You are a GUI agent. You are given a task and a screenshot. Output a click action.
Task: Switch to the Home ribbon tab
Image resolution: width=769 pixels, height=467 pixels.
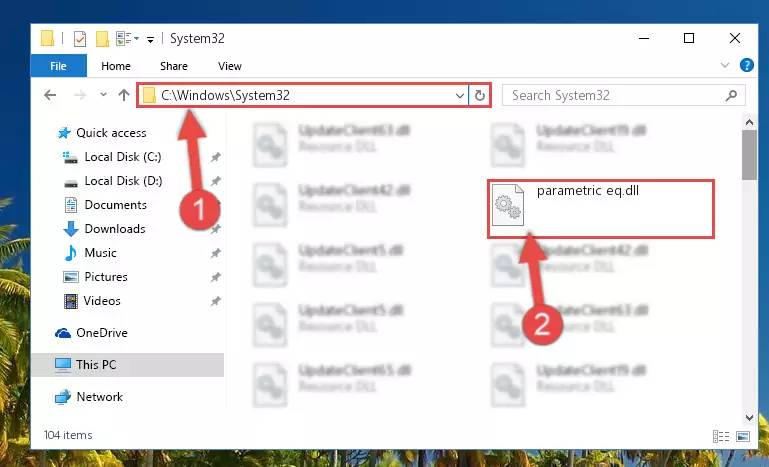[116, 66]
